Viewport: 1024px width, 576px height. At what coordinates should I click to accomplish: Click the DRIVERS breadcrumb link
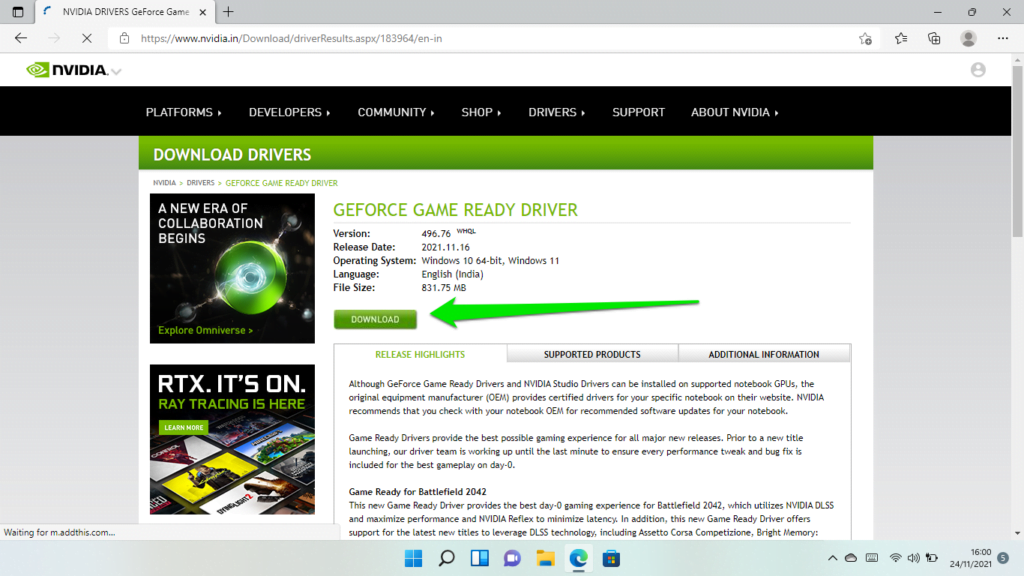pyautogui.click(x=200, y=183)
